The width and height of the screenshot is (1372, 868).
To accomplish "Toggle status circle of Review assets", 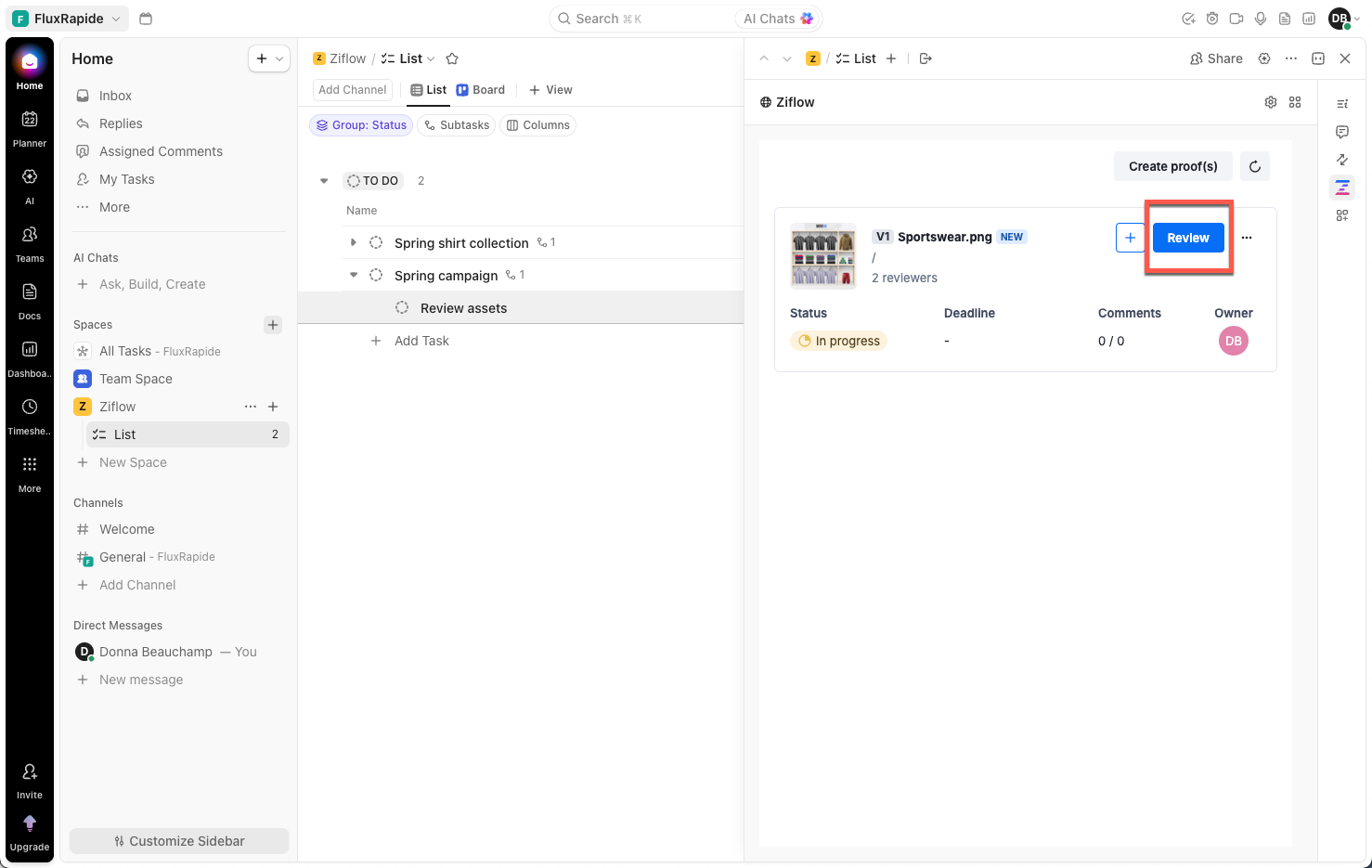I will pyautogui.click(x=402, y=307).
